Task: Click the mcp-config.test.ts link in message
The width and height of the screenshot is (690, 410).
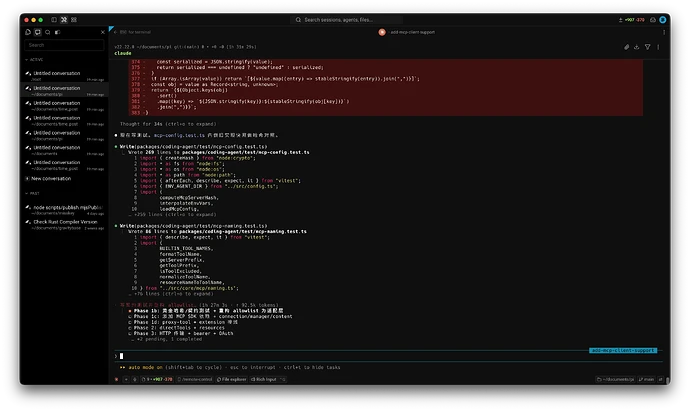Action: tap(179, 135)
